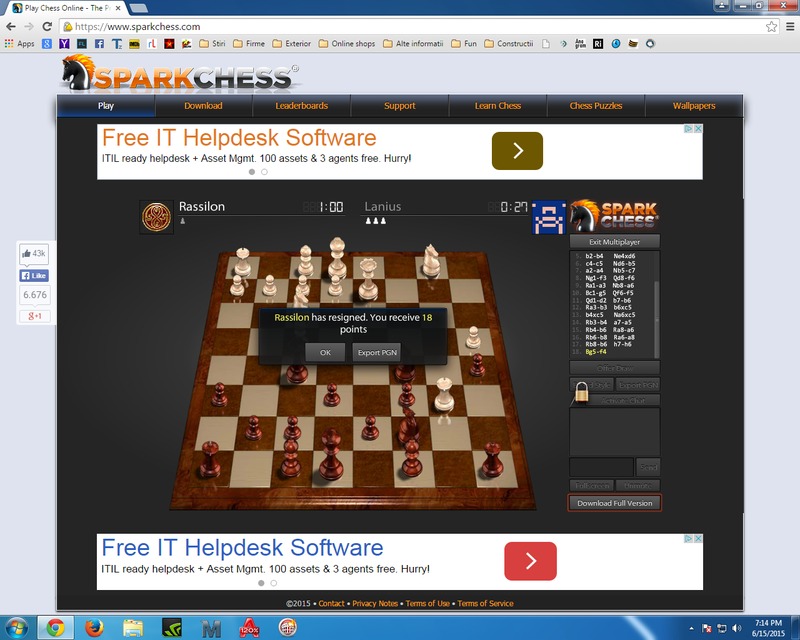Viewport: 800px width, 640px height.
Task: Bookmark this page with the star icon
Action: click(x=771, y=27)
